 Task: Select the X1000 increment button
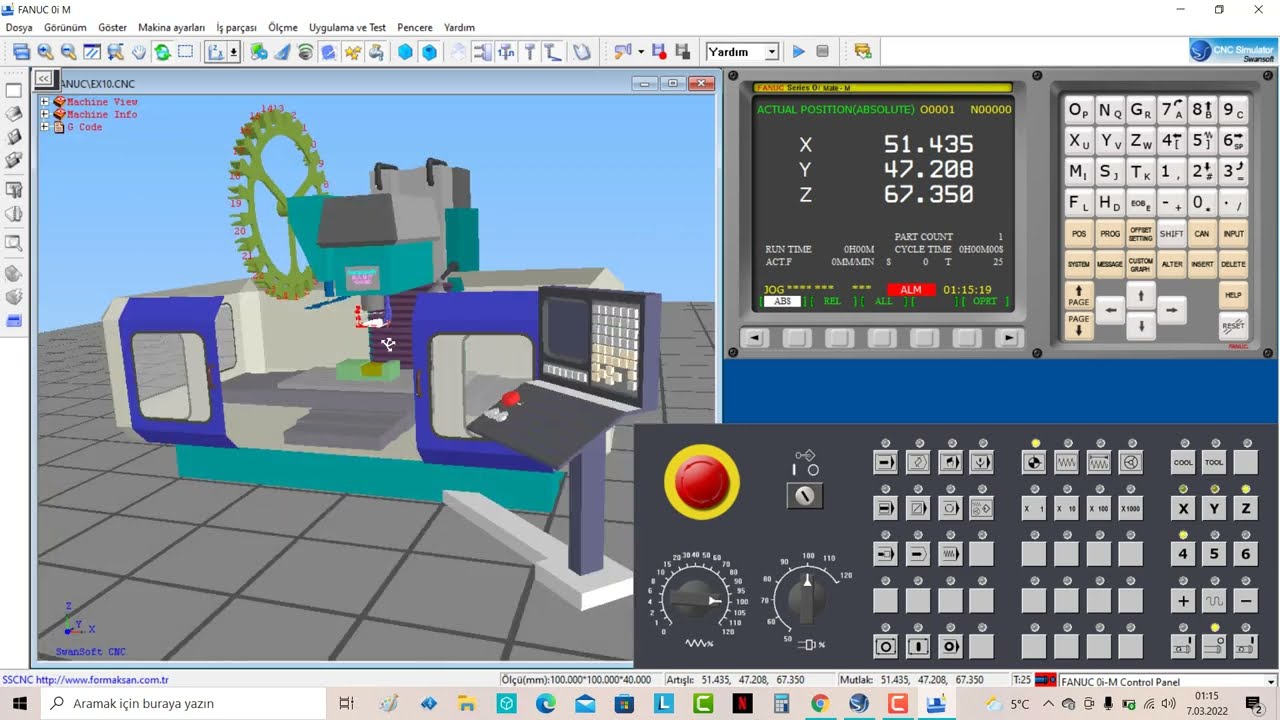coord(1130,509)
